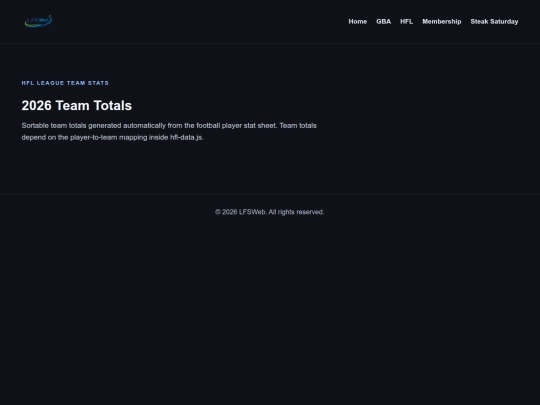Image resolution: width=540 pixels, height=405 pixels.
Task: Click the LFSWeb logo in header
Action: pos(38,21)
